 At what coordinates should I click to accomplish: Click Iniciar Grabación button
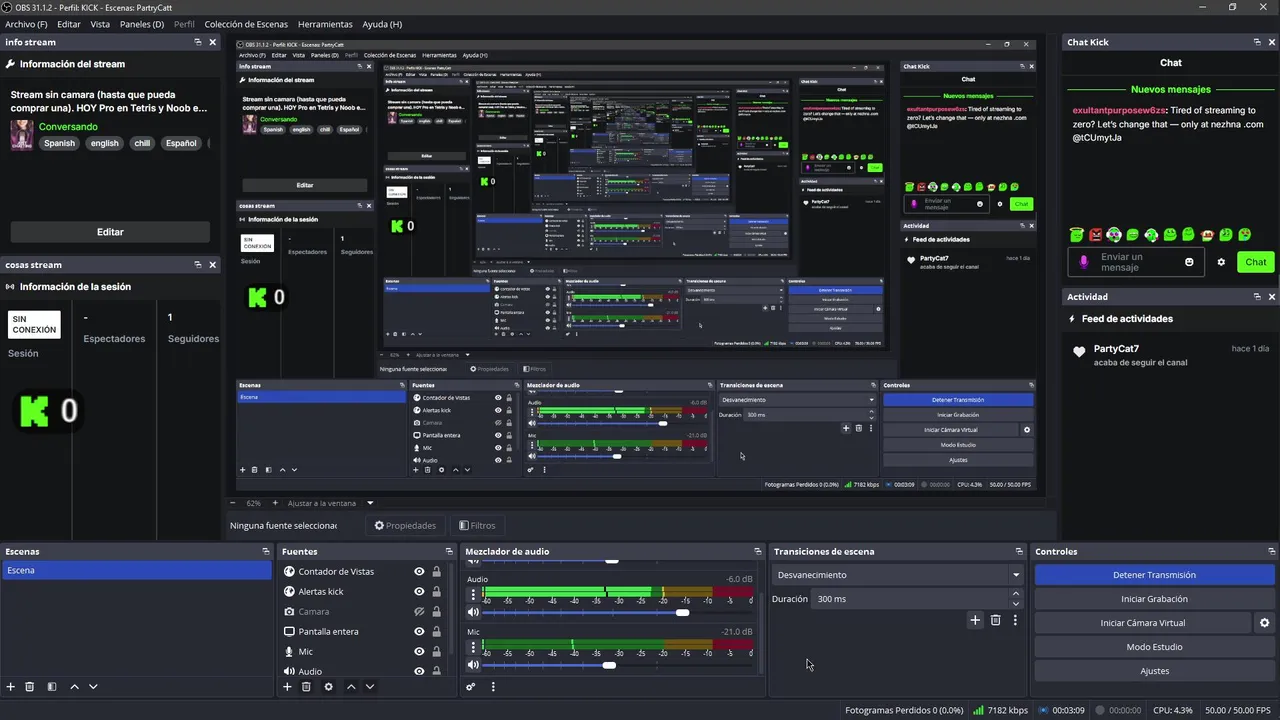[x=1154, y=599]
